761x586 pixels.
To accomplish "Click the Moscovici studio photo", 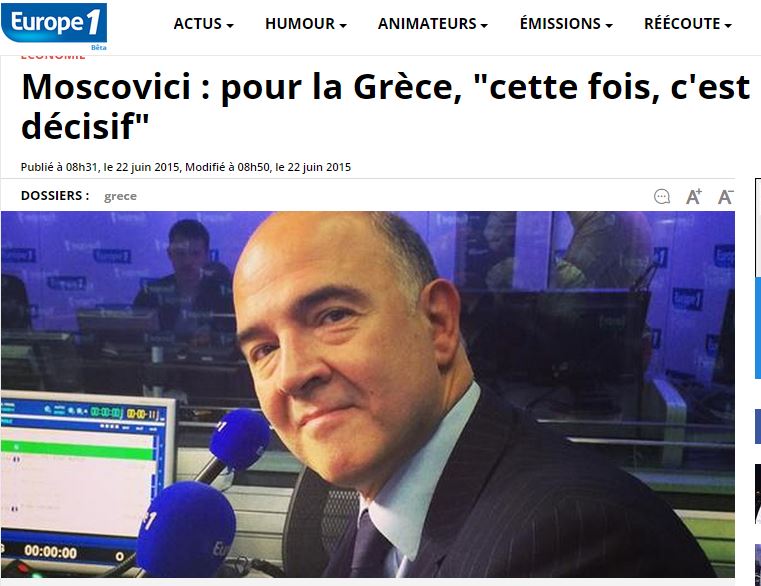I will (x=368, y=394).
